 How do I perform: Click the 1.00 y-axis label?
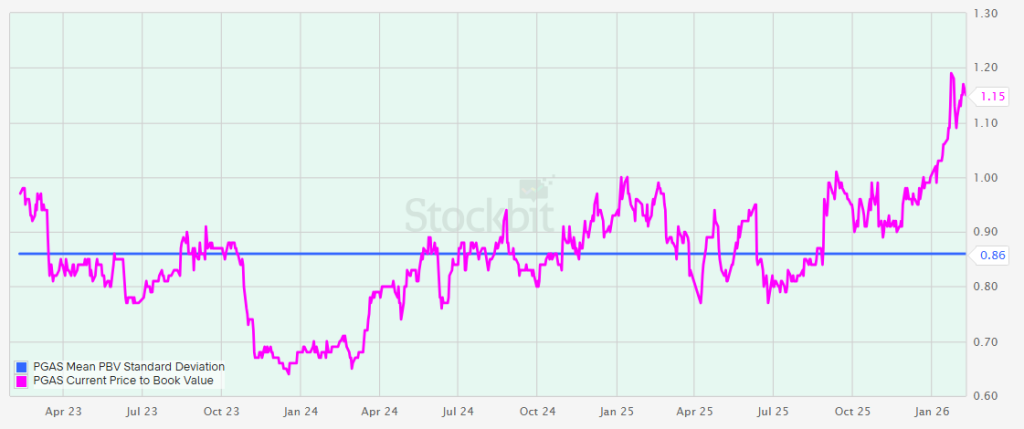(992, 178)
